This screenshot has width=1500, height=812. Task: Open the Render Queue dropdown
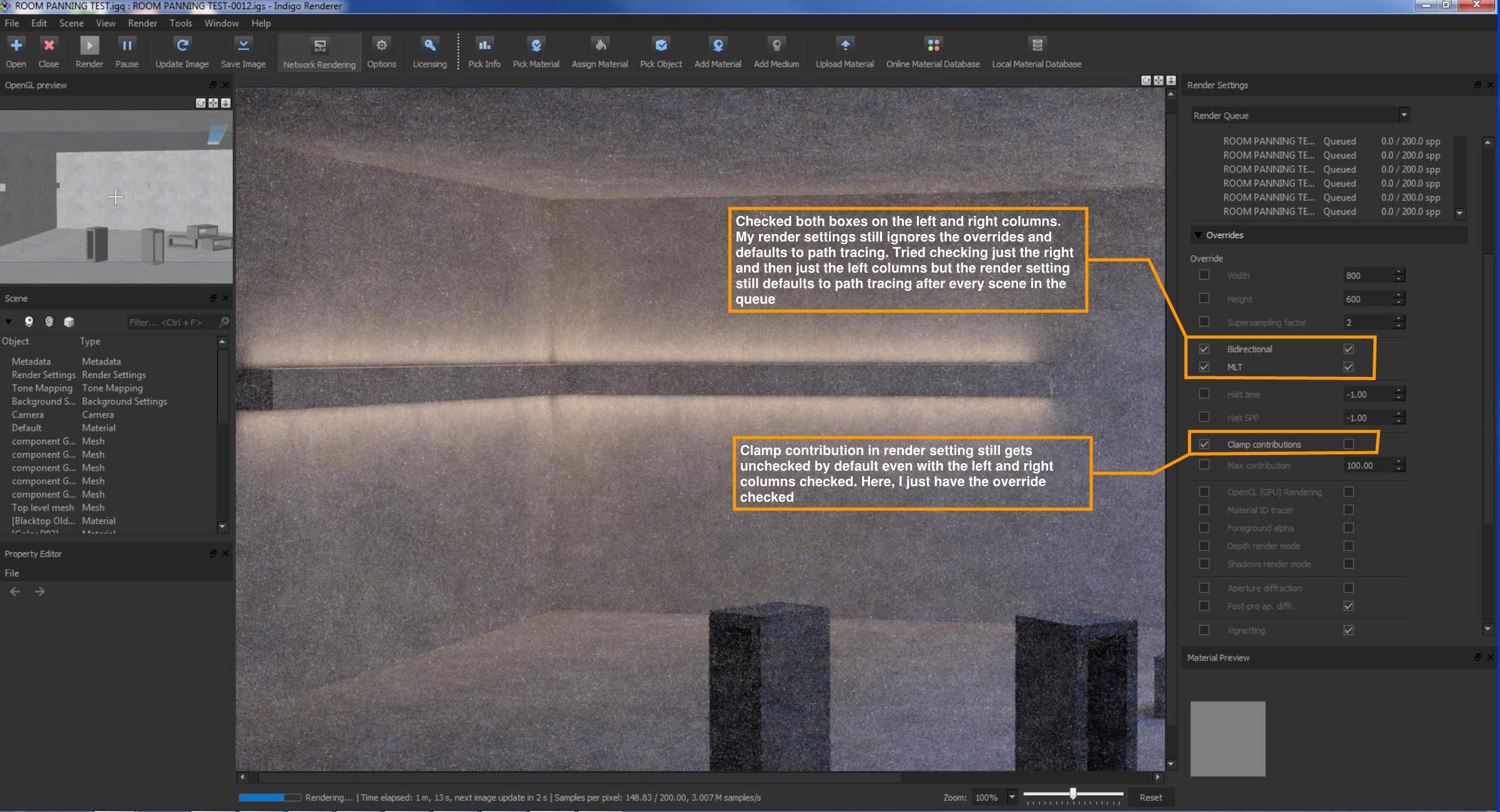coord(1403,115)
